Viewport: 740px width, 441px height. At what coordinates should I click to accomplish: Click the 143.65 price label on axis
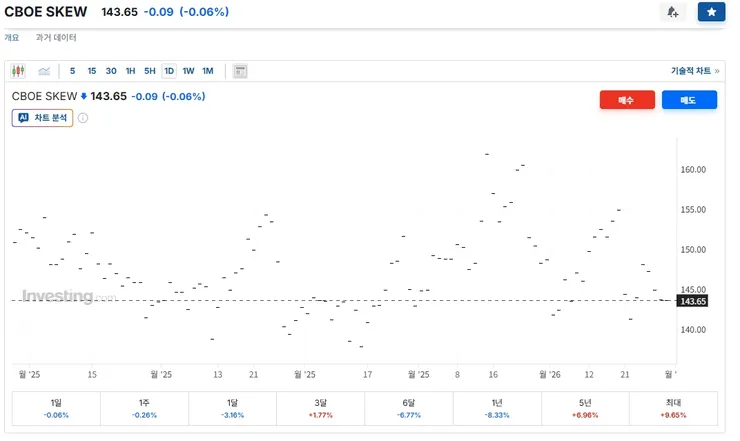pyautogui.click(x=692, y=301)
